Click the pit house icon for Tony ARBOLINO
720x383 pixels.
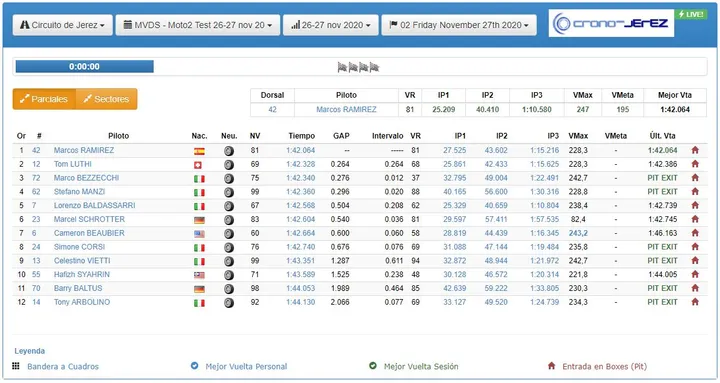pyautogui.click(x=695, y=301)
